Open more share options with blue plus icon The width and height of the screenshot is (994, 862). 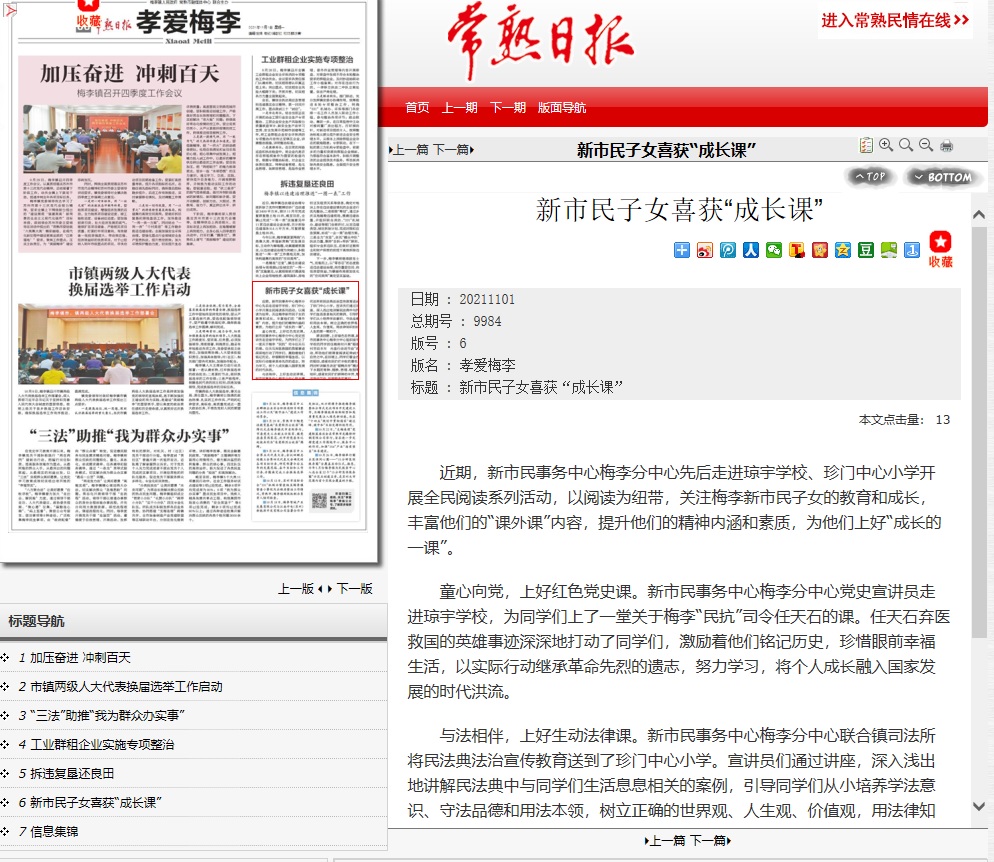(682, 250)
